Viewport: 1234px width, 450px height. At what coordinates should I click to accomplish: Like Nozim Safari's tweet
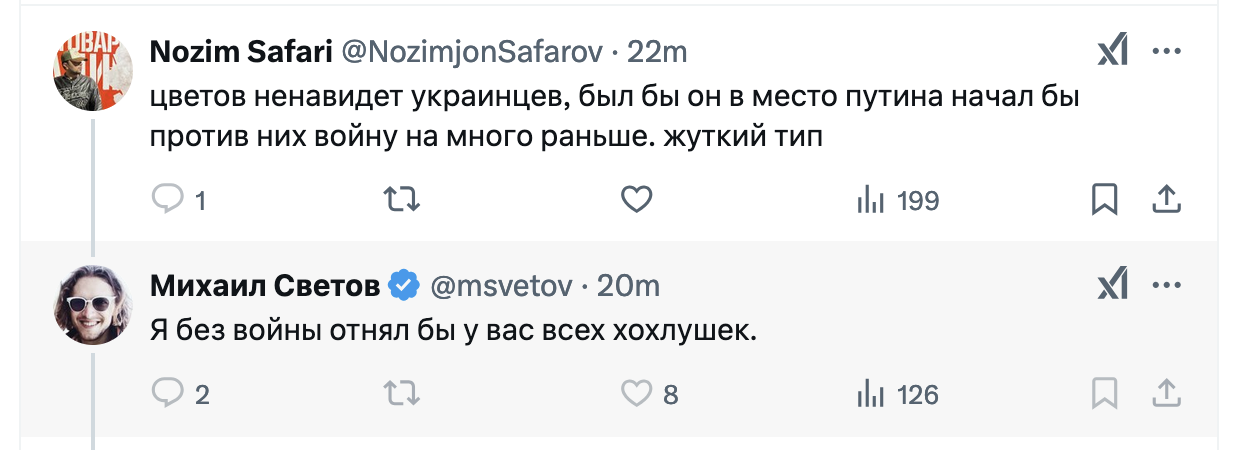click(x=637, y=200)
